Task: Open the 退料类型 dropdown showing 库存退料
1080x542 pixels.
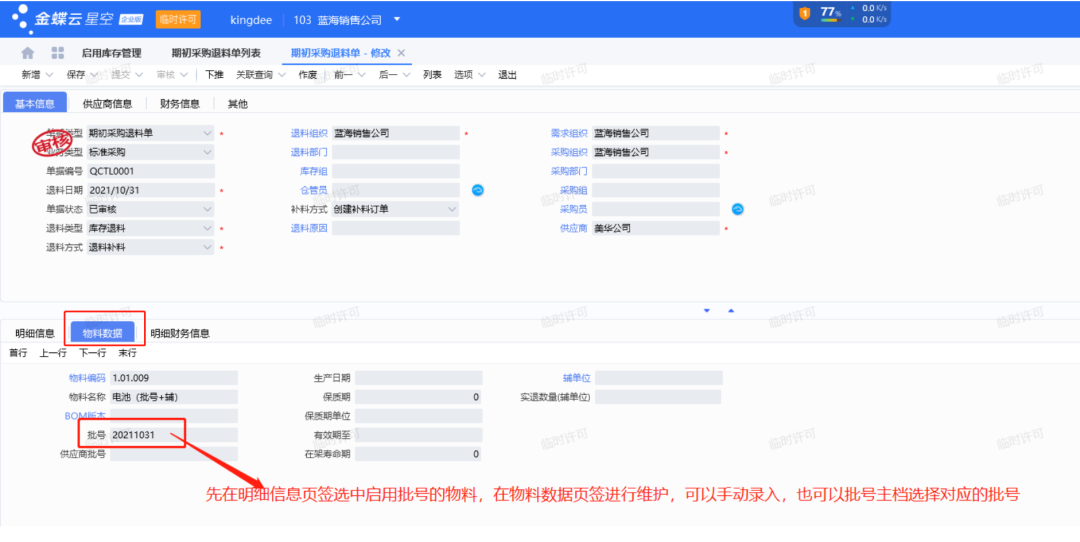Action: (x=150, y=228)
